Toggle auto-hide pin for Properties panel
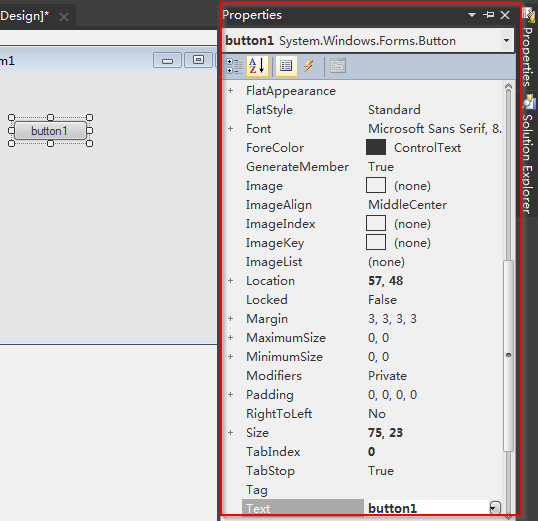The image size is (538, 521). [489, 15]
